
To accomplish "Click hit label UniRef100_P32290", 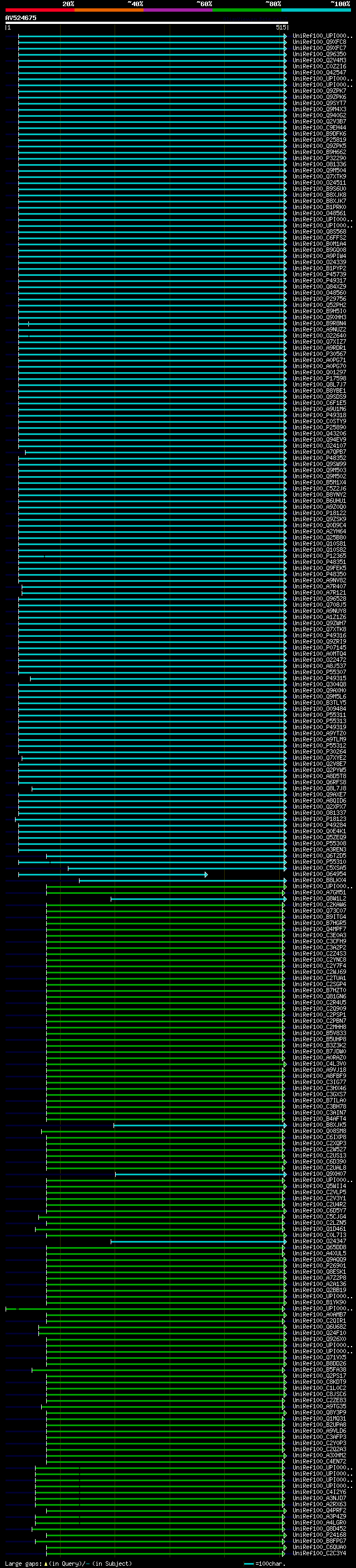I will 319,159.
